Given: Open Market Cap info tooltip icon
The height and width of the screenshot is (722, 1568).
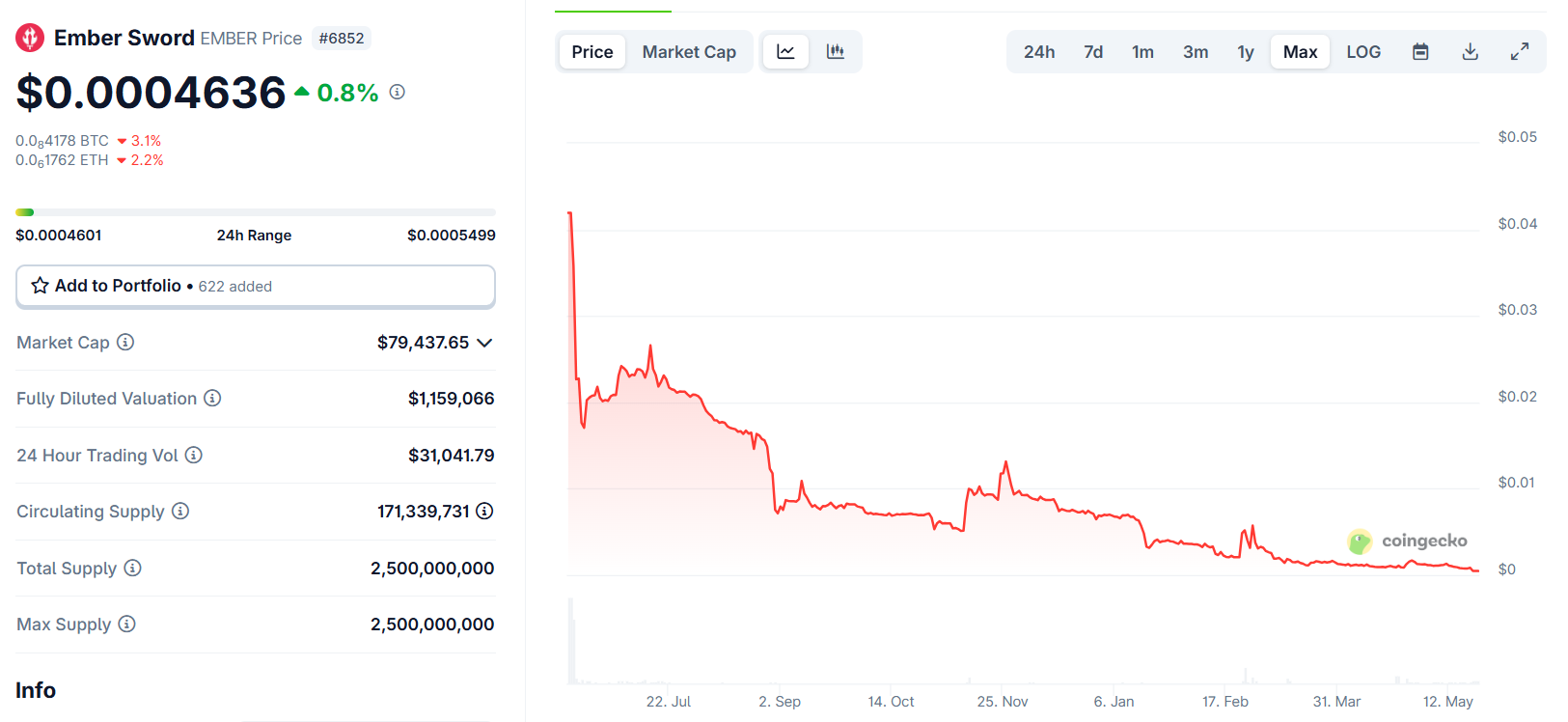Looking at the screenshot, I should tap(125, 342).
